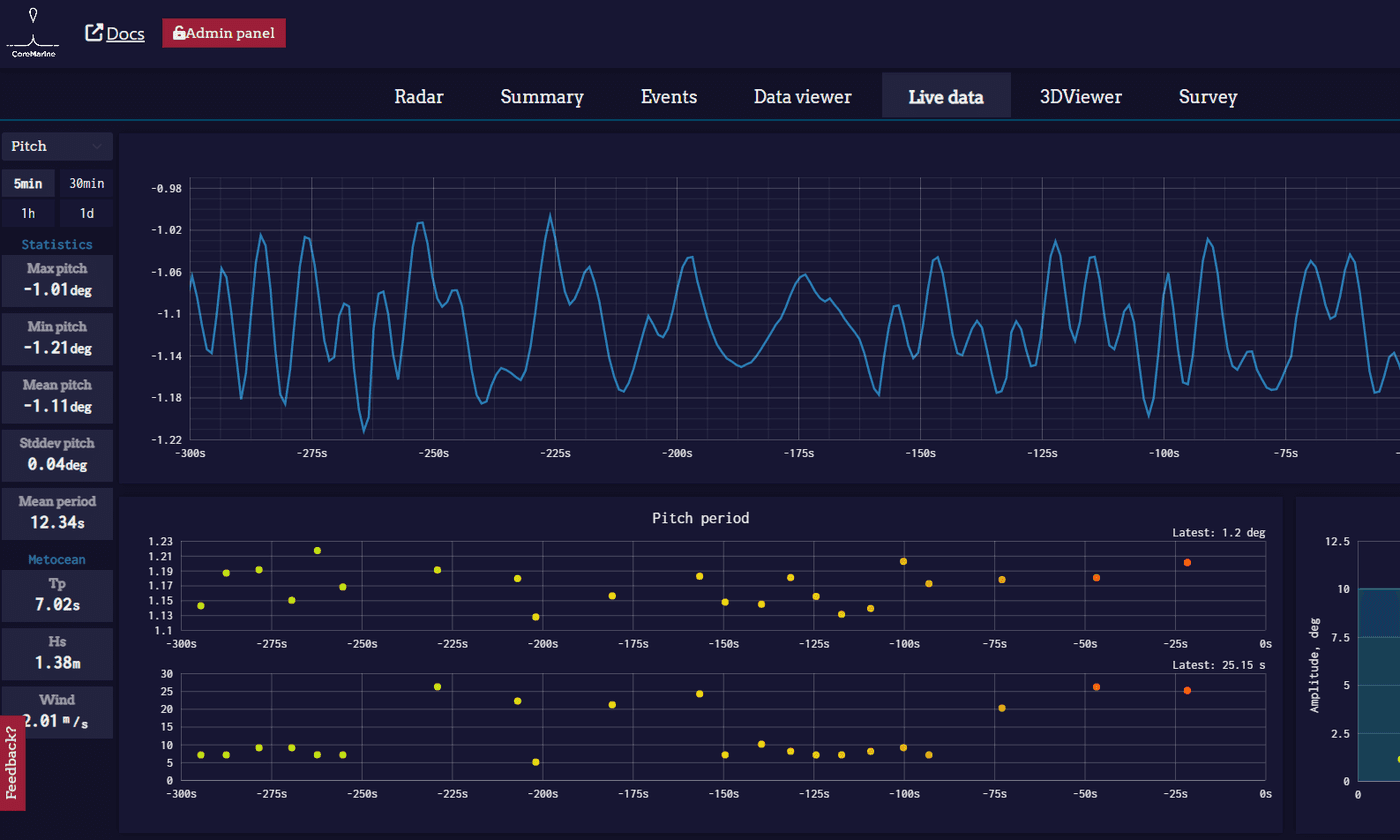Image resolution: width=1400 pixels, height=840 pixels.
Task: Select the 30min time range
Action: coord(86,184)
